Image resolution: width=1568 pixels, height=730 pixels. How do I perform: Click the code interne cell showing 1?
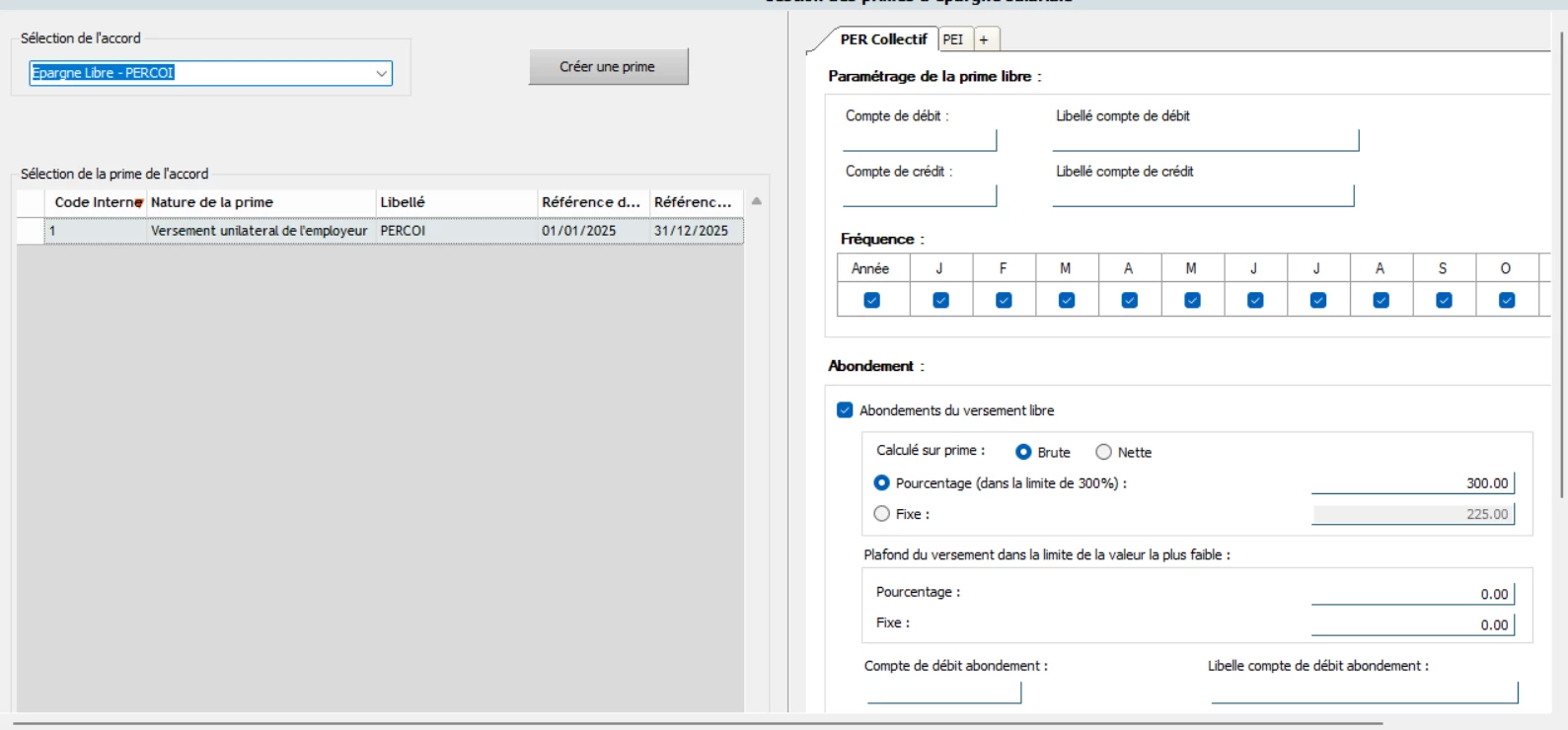tap(97, 231)
